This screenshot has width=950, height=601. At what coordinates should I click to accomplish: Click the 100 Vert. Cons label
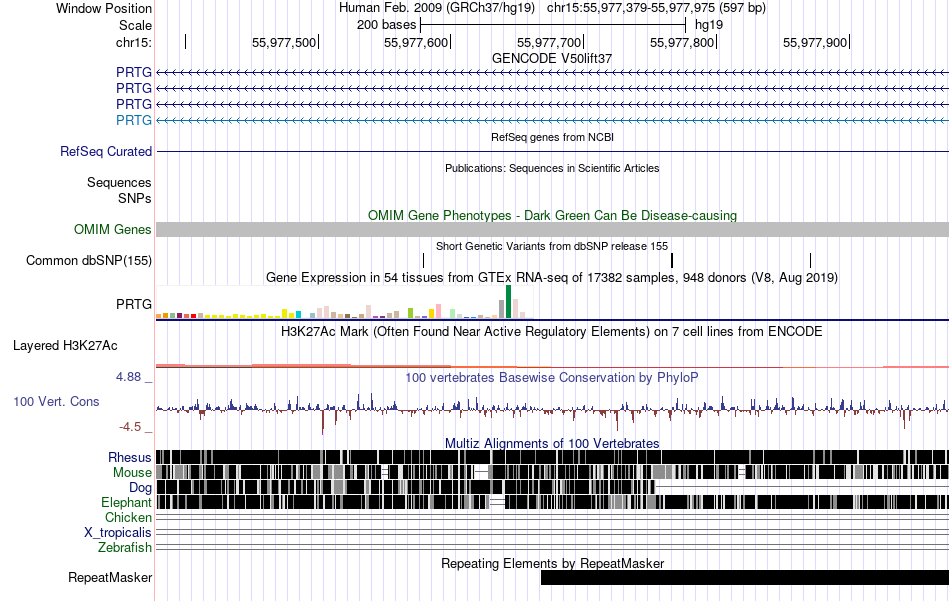coord(56,401)
